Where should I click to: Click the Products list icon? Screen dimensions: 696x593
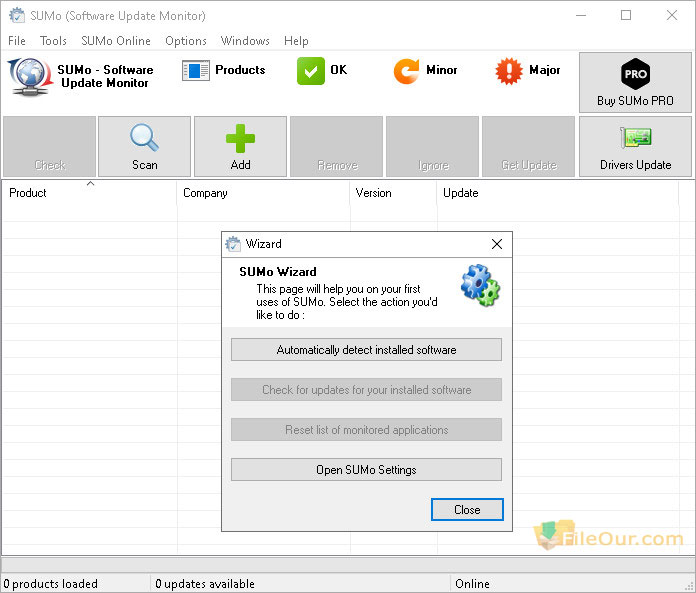click(196, 71)
